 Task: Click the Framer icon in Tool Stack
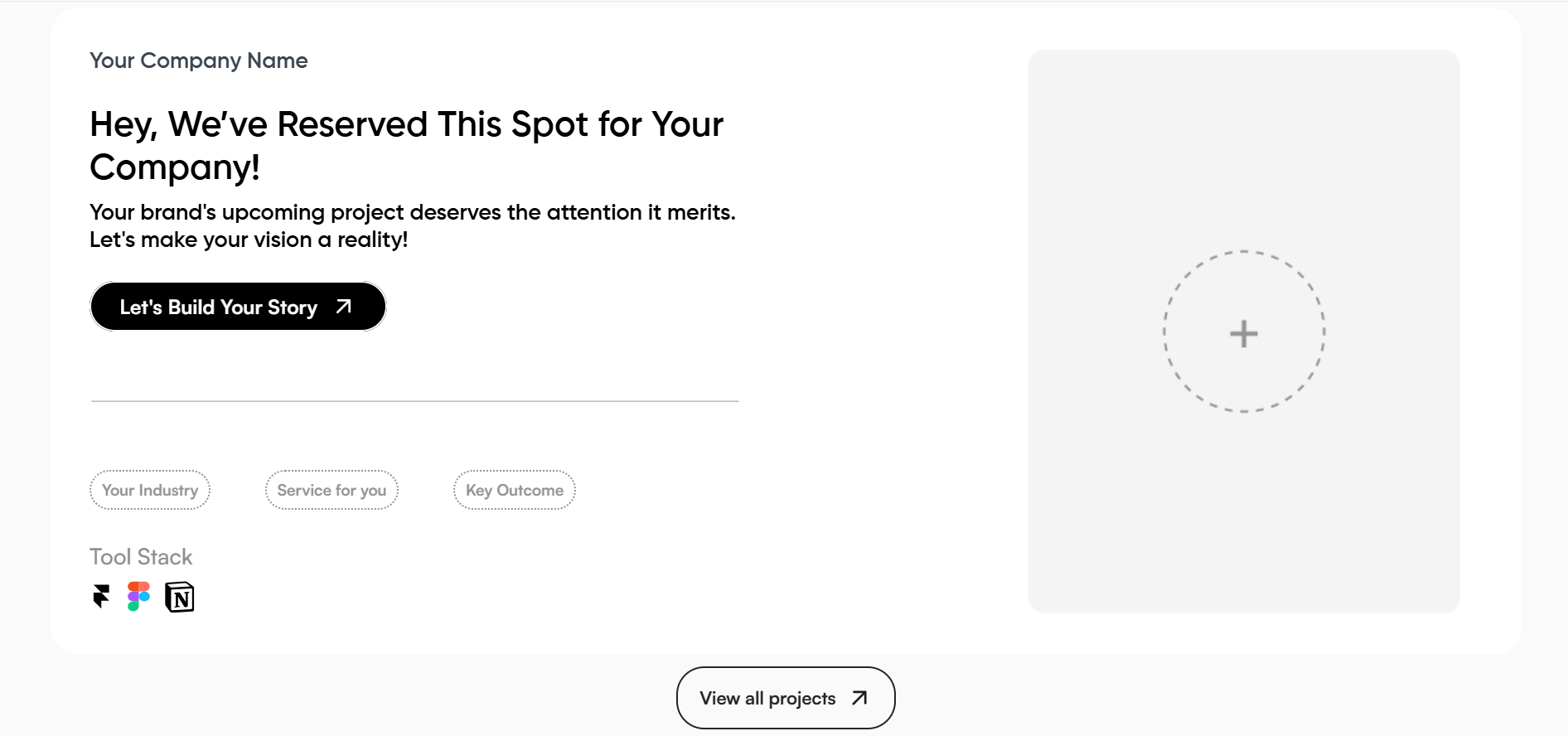(100, 597)
